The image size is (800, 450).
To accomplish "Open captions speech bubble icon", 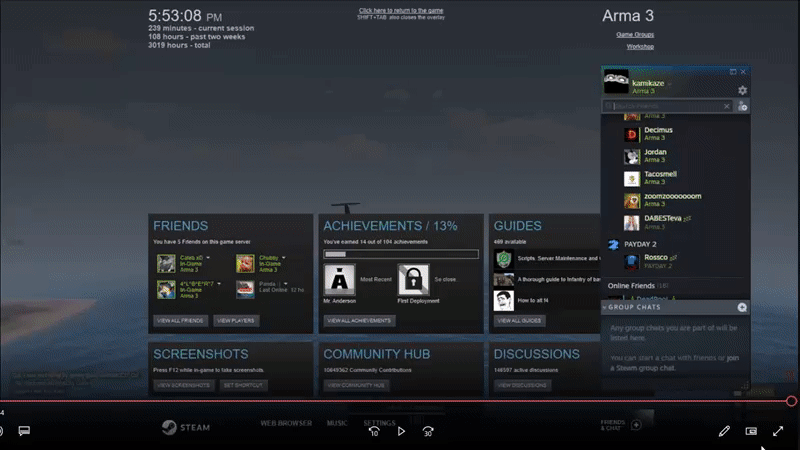I will point(24,431).
